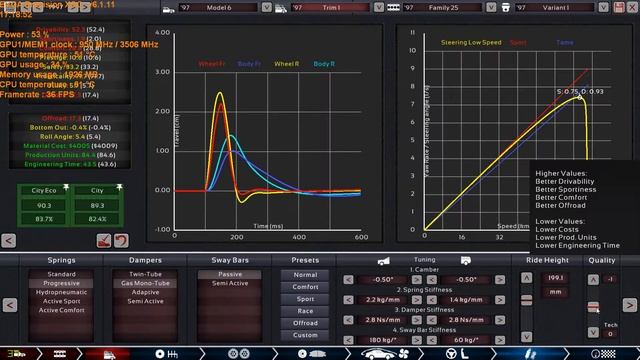Apply the Offroad preset
The width and height of the screenshot is (640, 360).
coord(305,323)
